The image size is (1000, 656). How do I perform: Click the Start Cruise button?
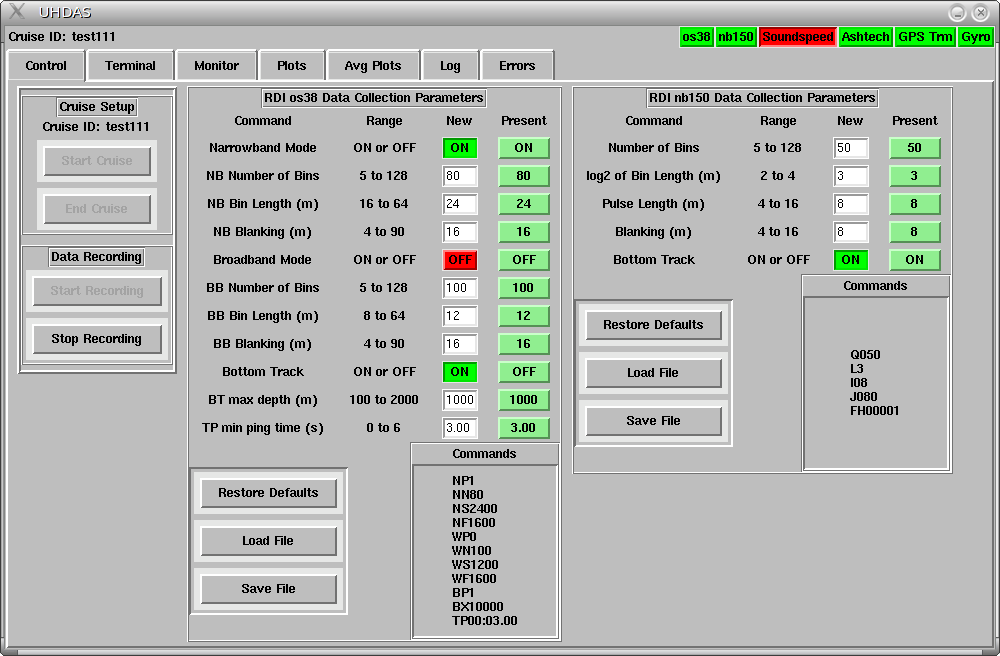point(97,161)
